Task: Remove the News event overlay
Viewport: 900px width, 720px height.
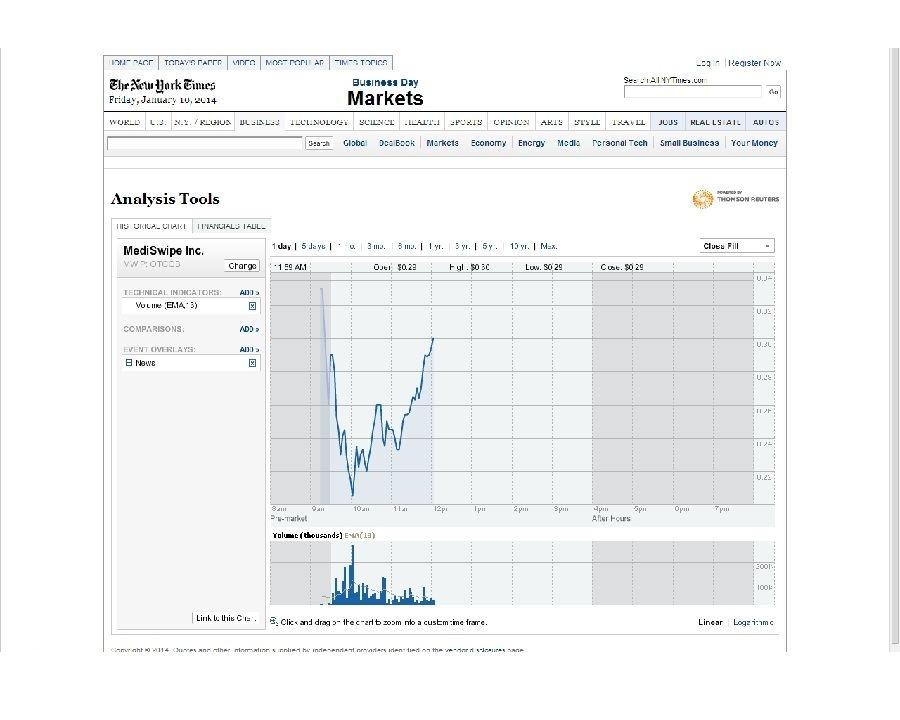Action: click(x=252, y=362)
